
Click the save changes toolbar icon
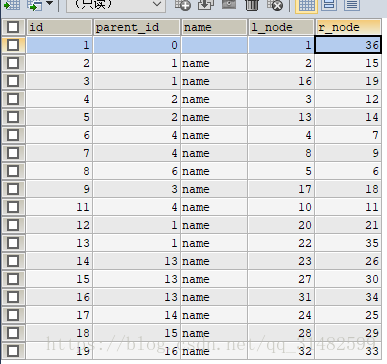[x=229, y=4]
